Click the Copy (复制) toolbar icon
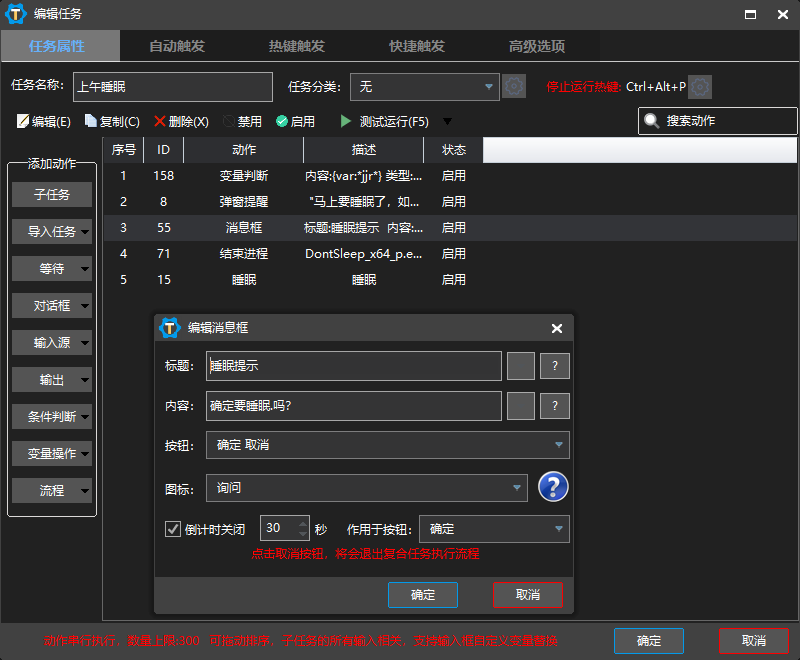The height and width of the screenshot is (660, 800). (91, 121)
